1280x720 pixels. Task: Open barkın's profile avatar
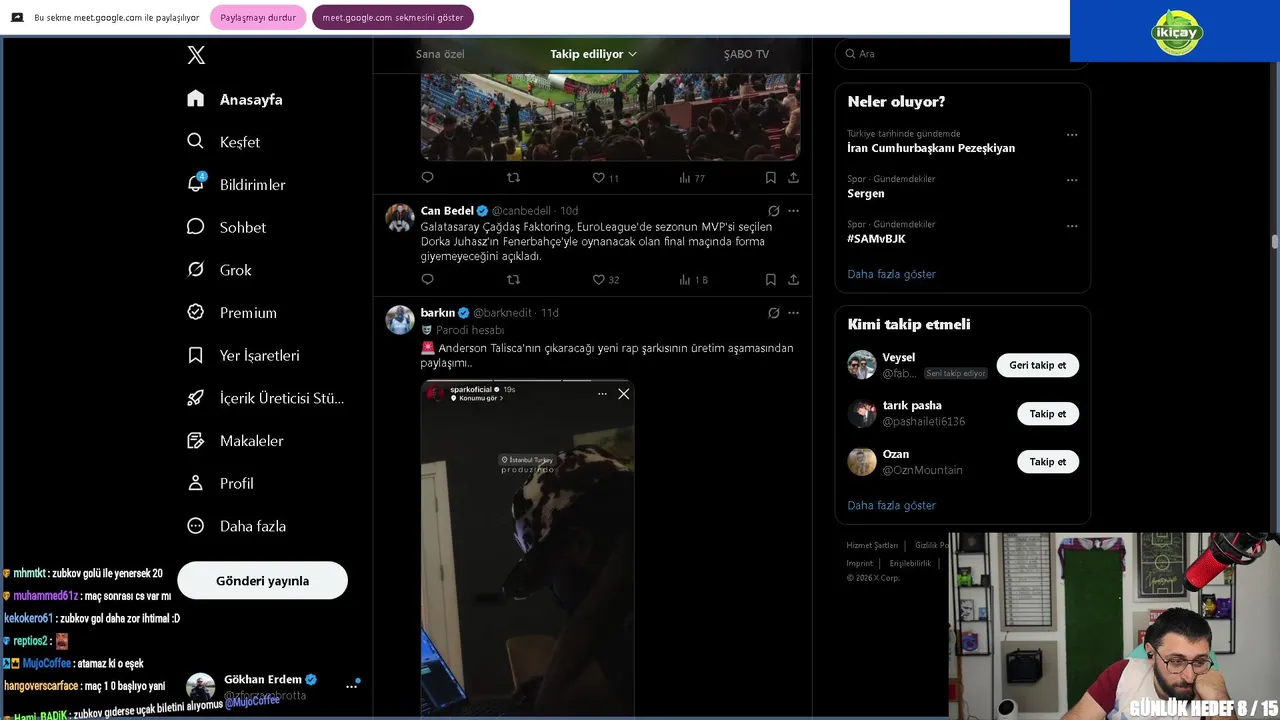click(x=400, y=320)
